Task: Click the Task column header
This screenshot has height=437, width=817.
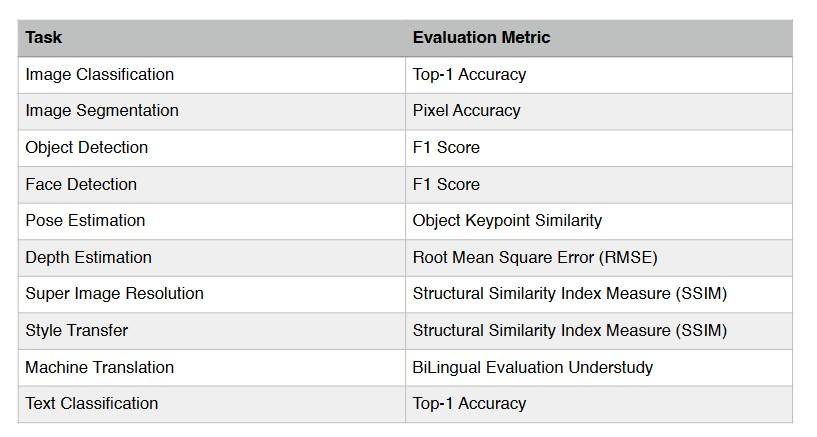Action: [44, 38]
